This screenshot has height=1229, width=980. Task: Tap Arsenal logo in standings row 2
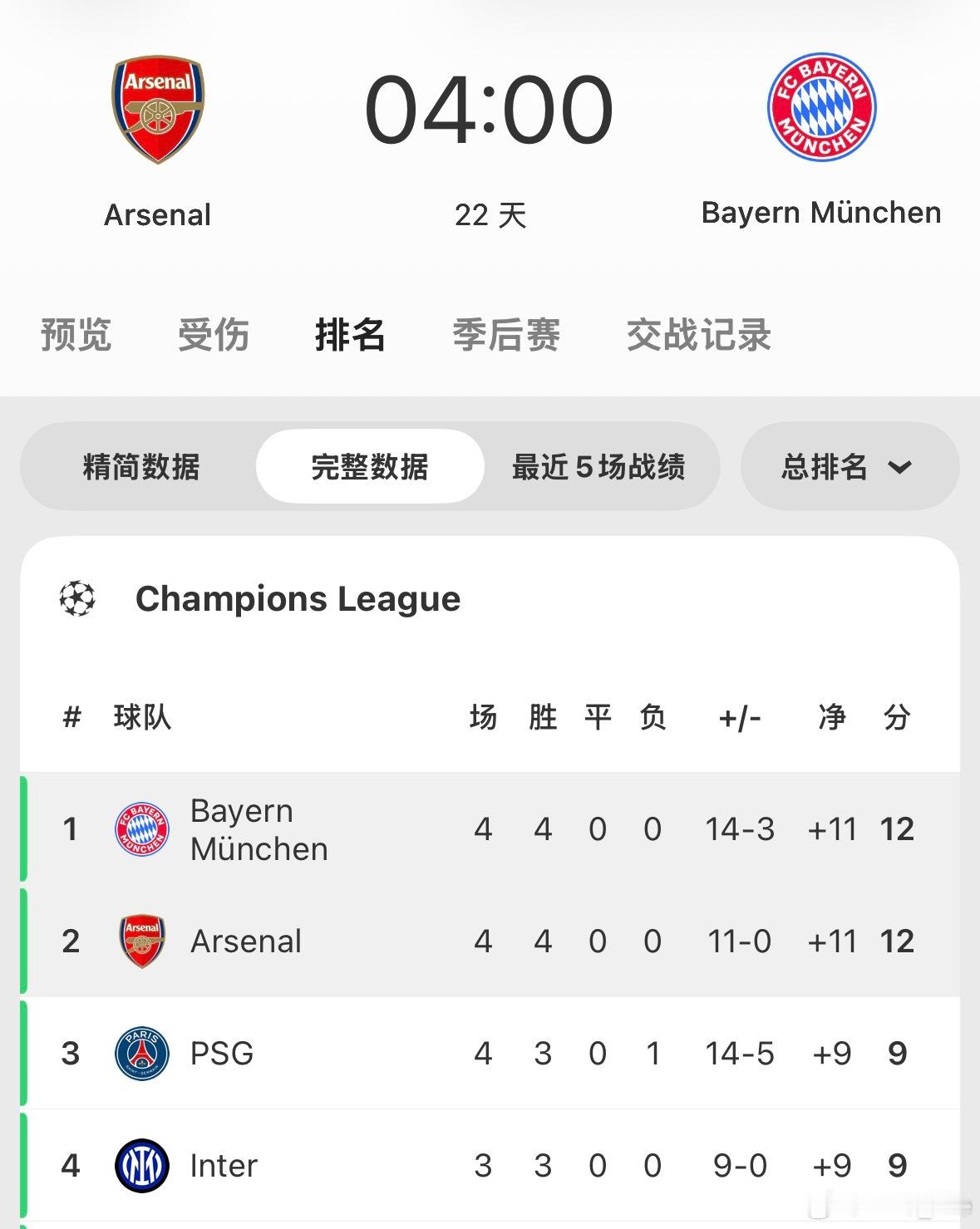pyautogui.click(x=142, y=941)
